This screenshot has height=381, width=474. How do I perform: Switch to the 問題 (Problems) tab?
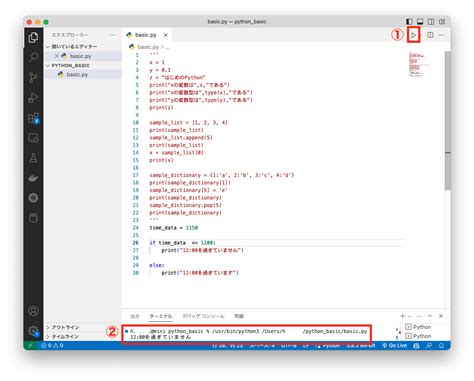pos(239,316)
